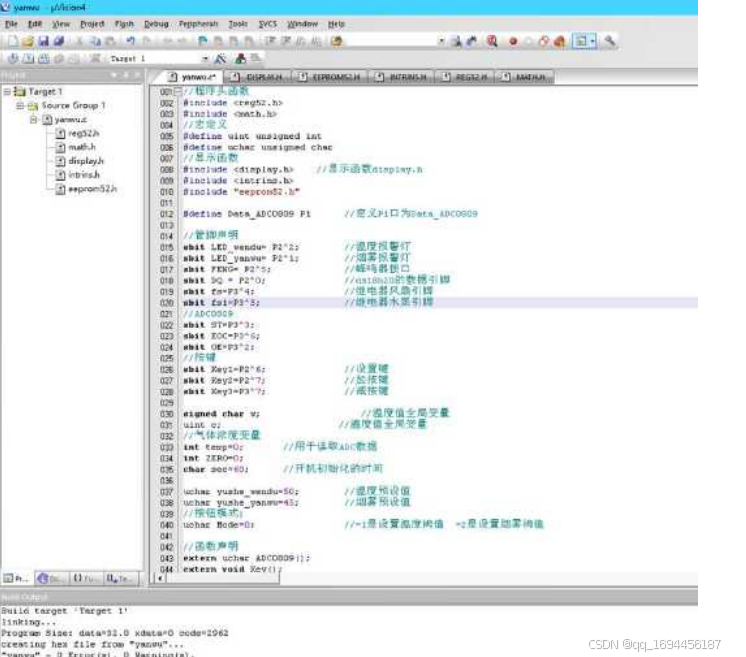Screen dimensions: 746x657
Task: Click the line 'sbit LED_wendu= P2^2;' in editor
Action: pos(241,247)
